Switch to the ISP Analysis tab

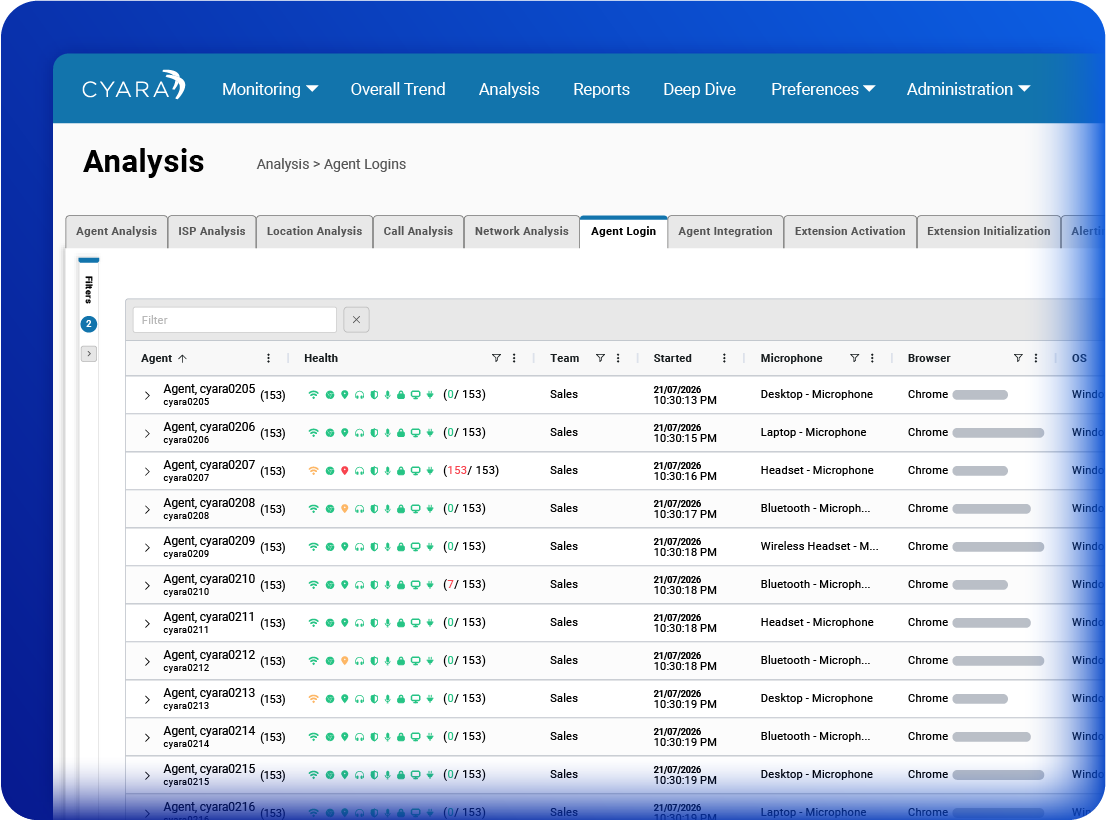click(x=212, y=232)
